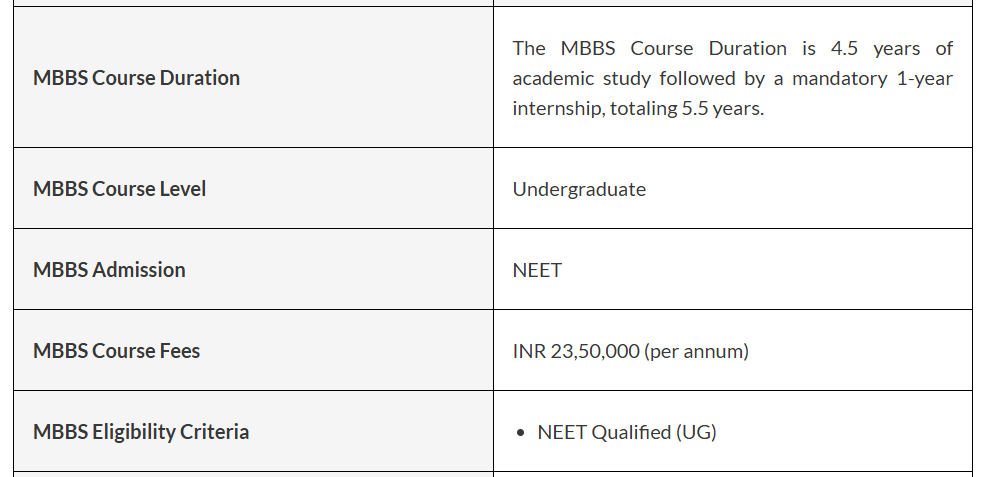
Task: Click the MBBS Course Duration row label
Action: tap(136, 78)
